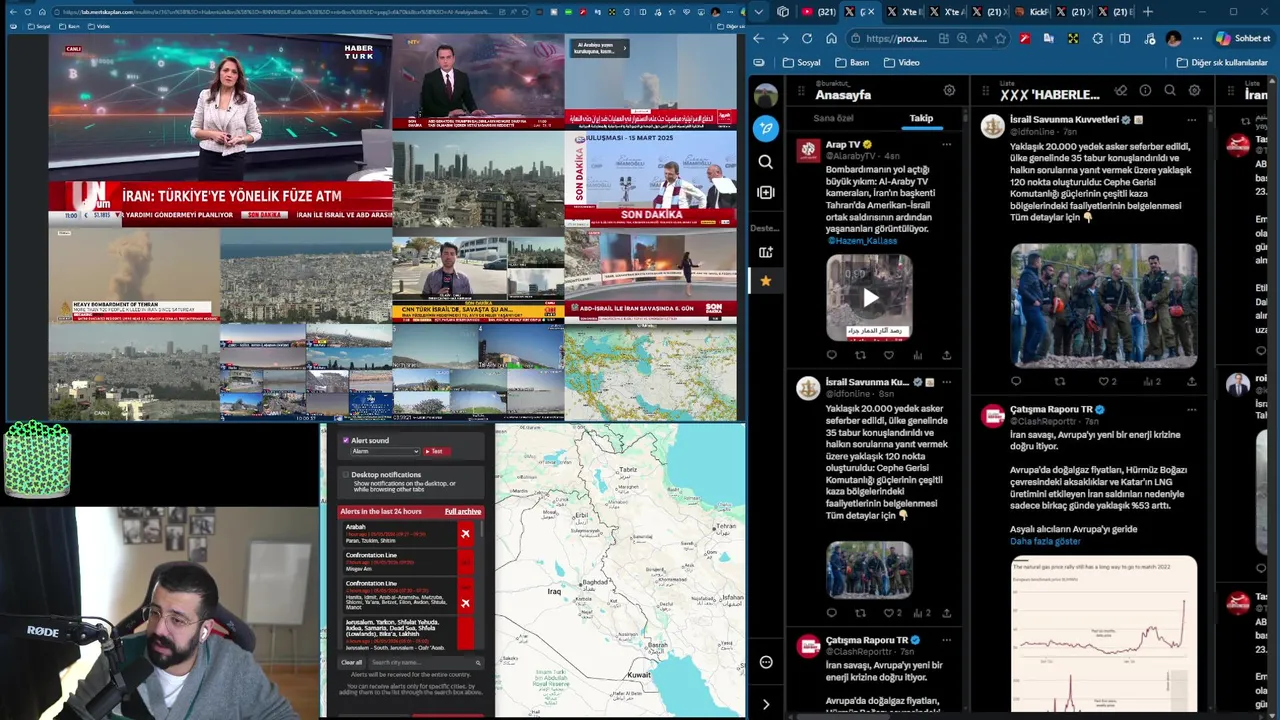Open the search icon in X Pro sidebar
The image size is (1280, 720).
tap(766, 162)
